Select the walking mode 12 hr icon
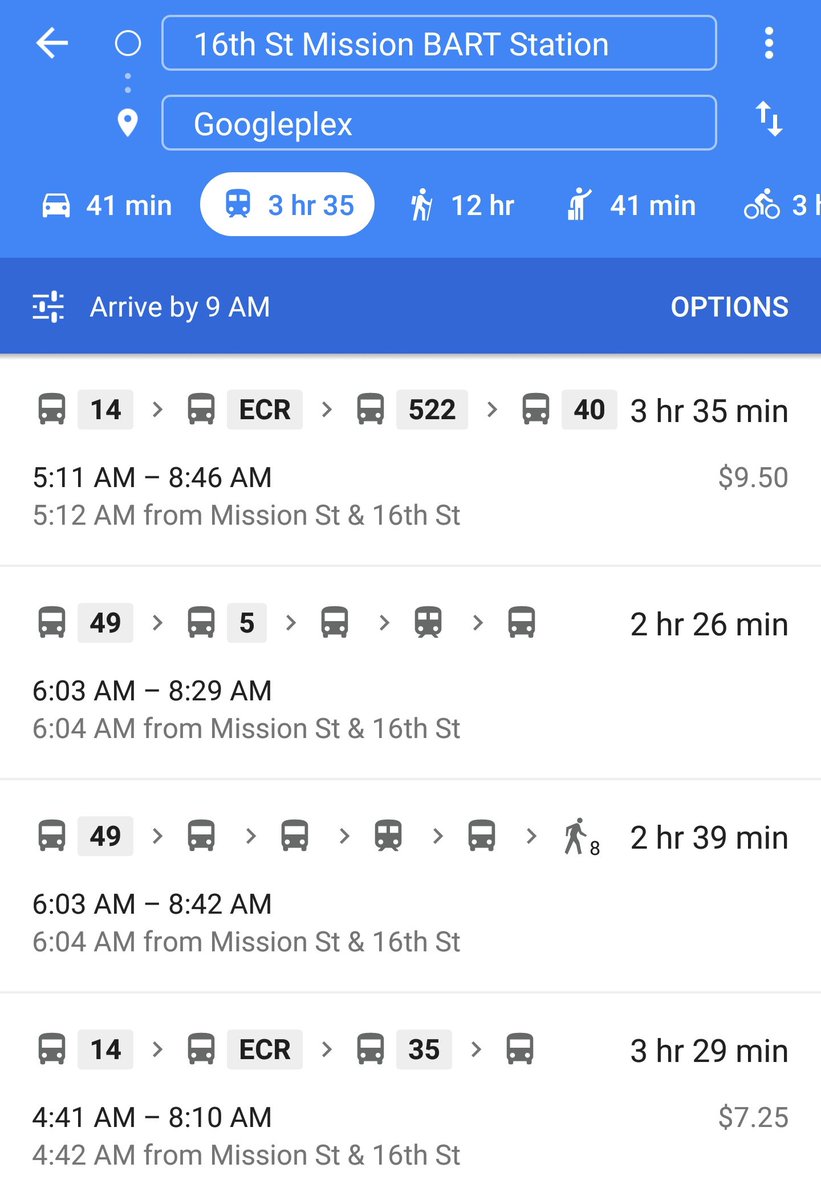 [x=422, y=205]
